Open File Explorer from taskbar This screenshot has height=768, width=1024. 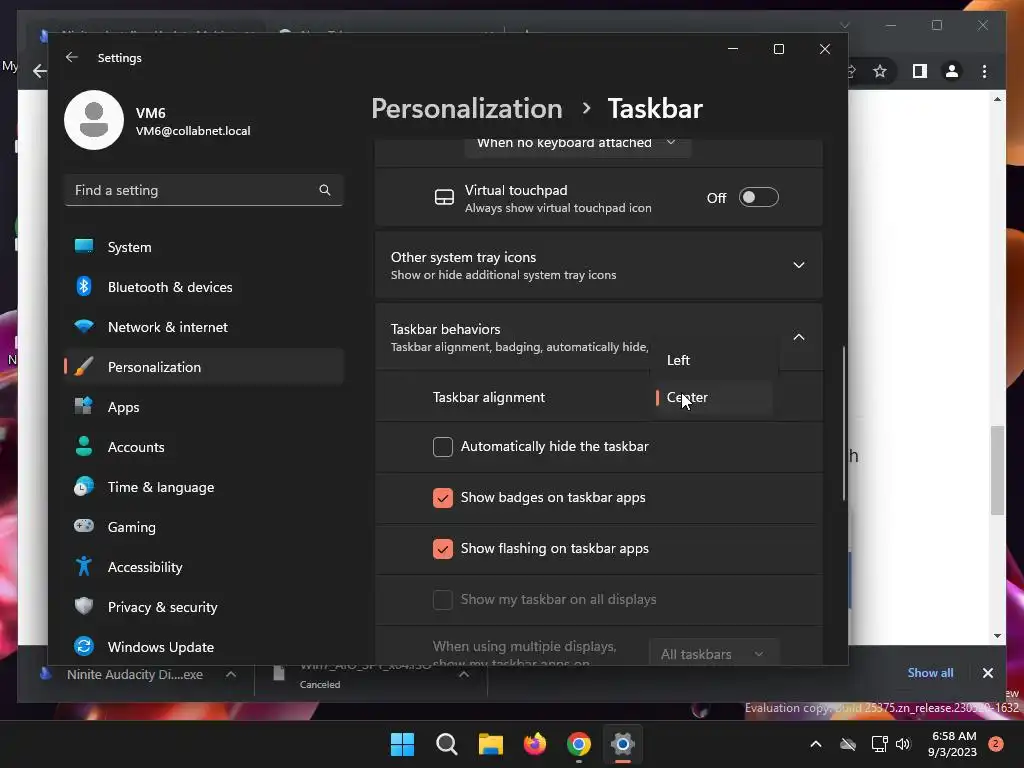pyautogui.click(x=490, y=744)
